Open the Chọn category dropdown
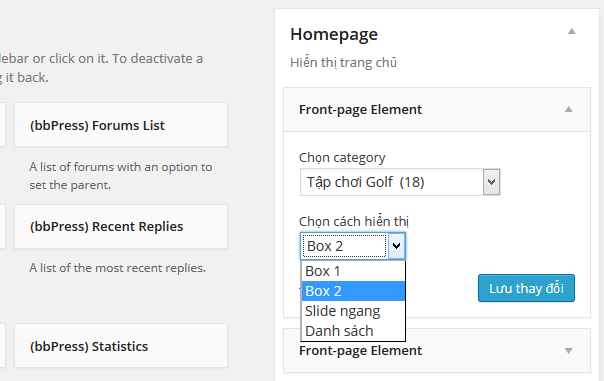604x381 pixels. coord(400,182)
